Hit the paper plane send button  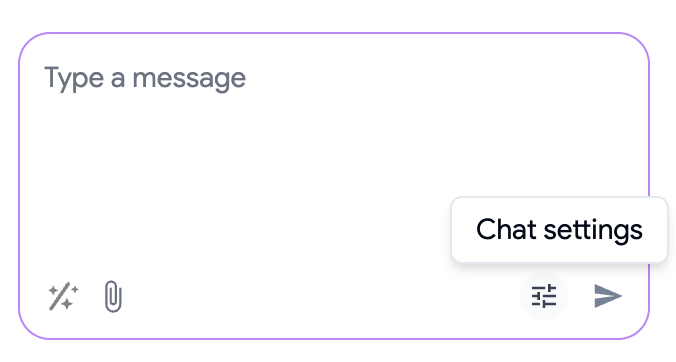click(x=608, y=296)
